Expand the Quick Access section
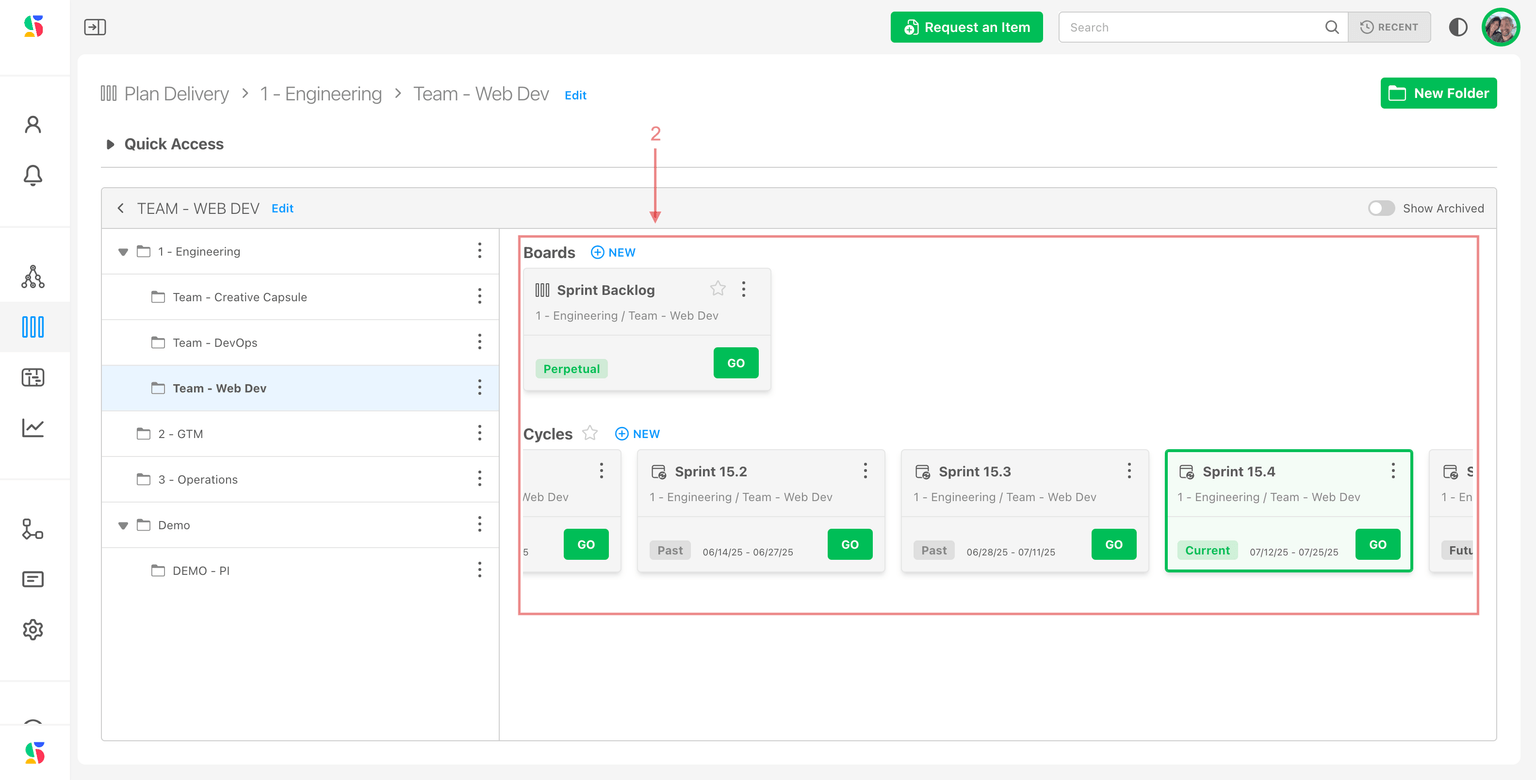The width and height of the screenshot is (1536, 780). coord(110,145)
